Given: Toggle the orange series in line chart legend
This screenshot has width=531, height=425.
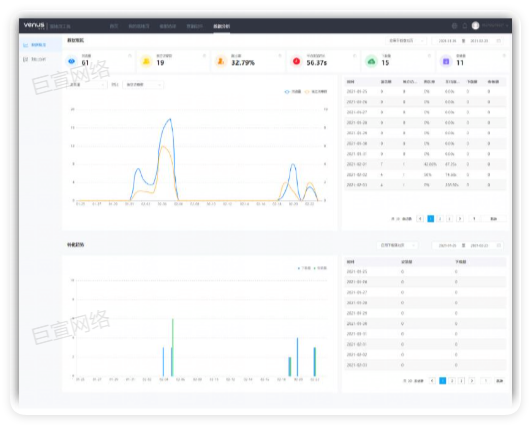Looking at the screenshot, I should (x=316, y=92).
